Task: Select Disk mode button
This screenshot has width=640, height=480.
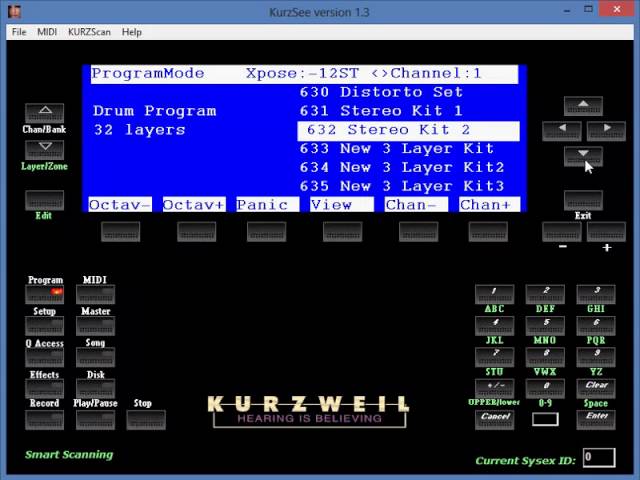Action: click(x=96, y=388)
